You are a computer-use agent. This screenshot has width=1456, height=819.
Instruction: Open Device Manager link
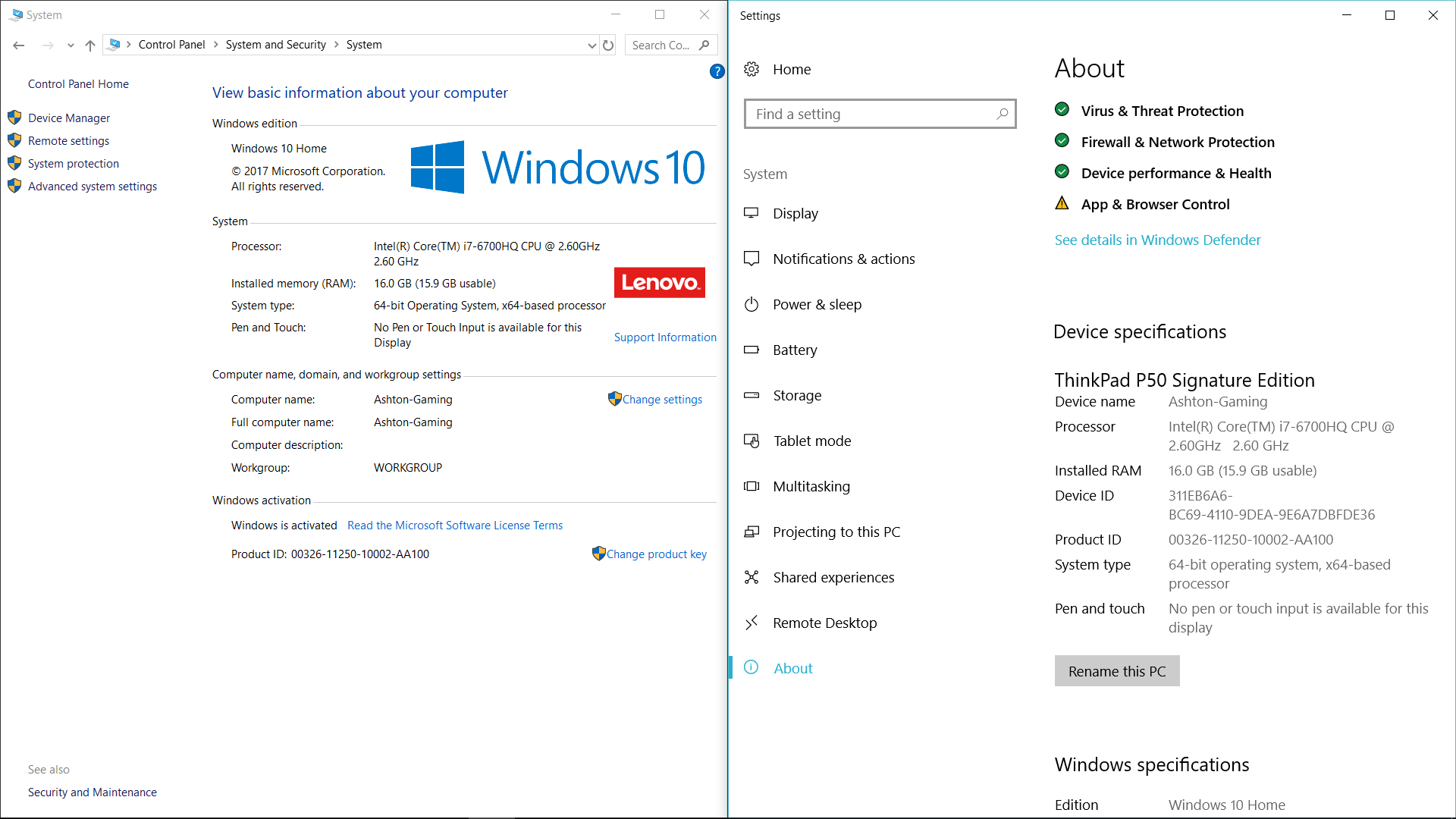[69, 118]
